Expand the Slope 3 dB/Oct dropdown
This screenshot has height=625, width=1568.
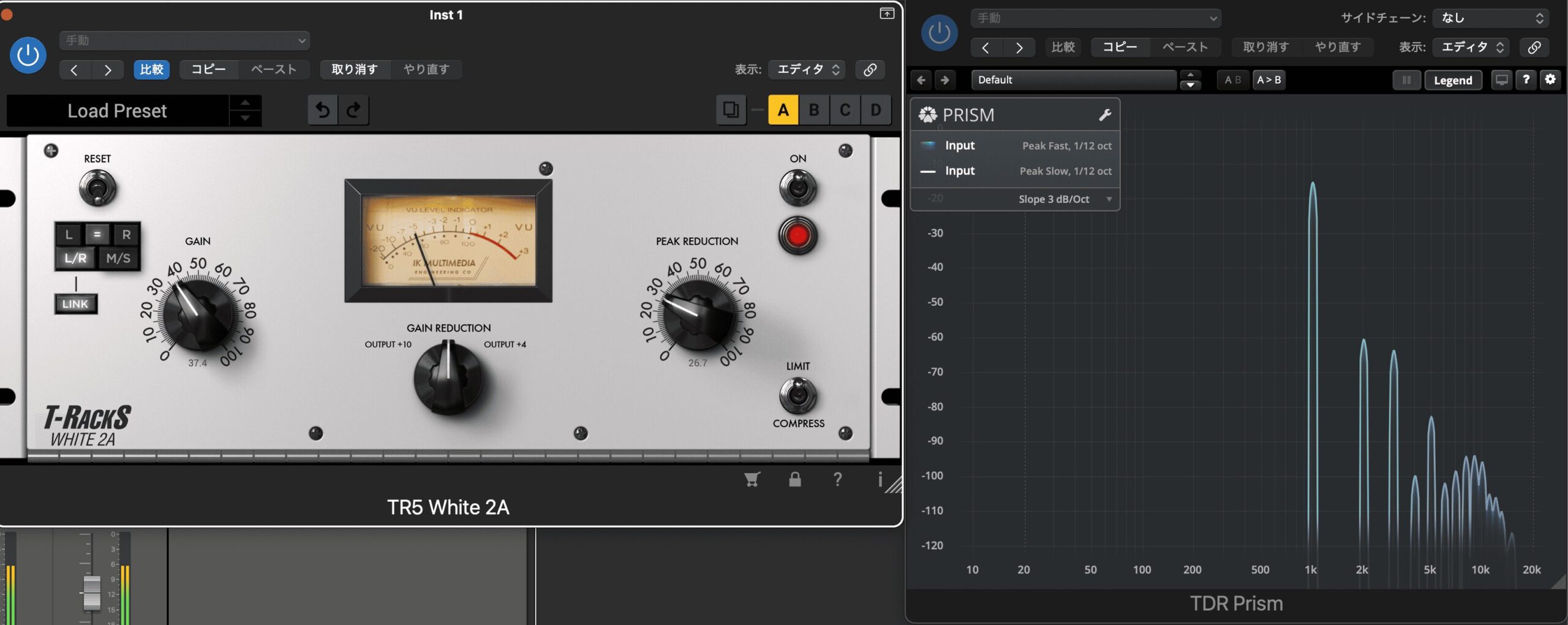tap(1109, 199)
